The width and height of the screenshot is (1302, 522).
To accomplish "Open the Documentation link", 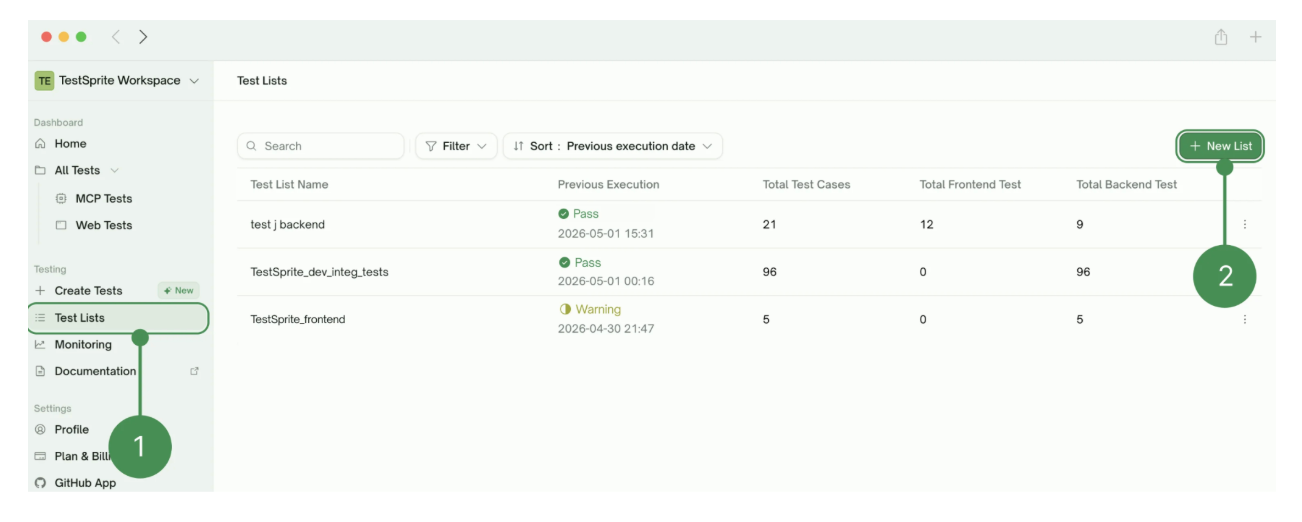I will (95, 372).
